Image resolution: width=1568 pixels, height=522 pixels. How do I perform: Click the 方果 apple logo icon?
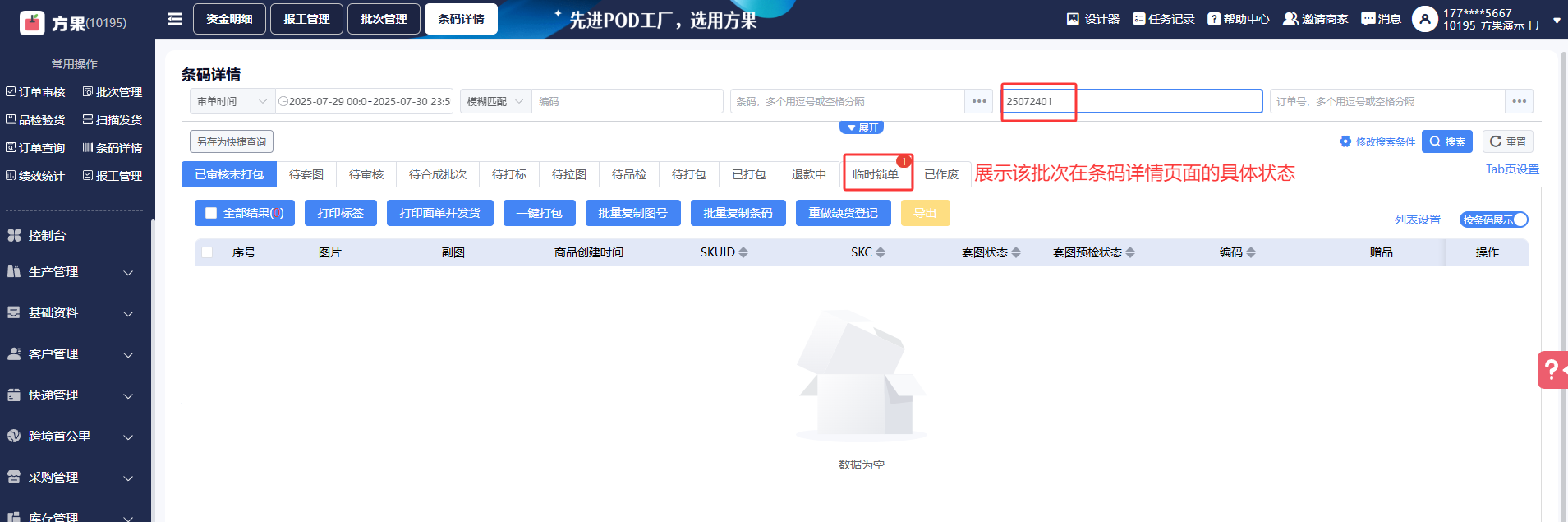pyautogui.click(x=32, y=22)
